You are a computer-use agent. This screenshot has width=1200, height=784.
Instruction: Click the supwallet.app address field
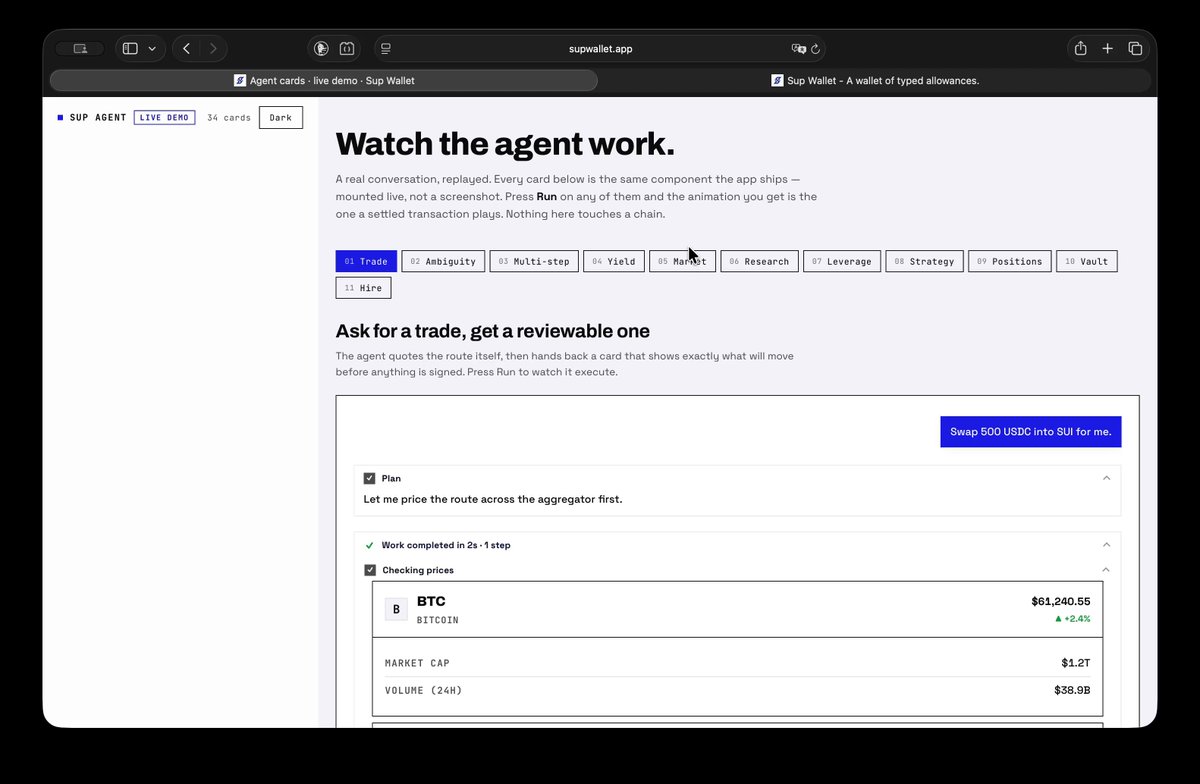point(600,48)
